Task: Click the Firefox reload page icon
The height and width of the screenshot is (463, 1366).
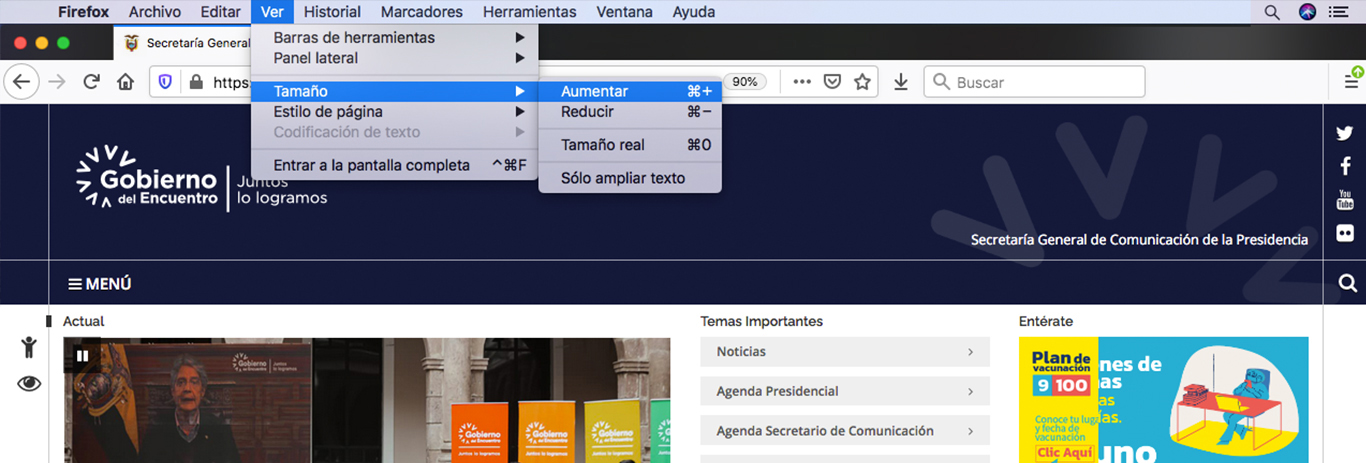Action: [x=91, y=82]
